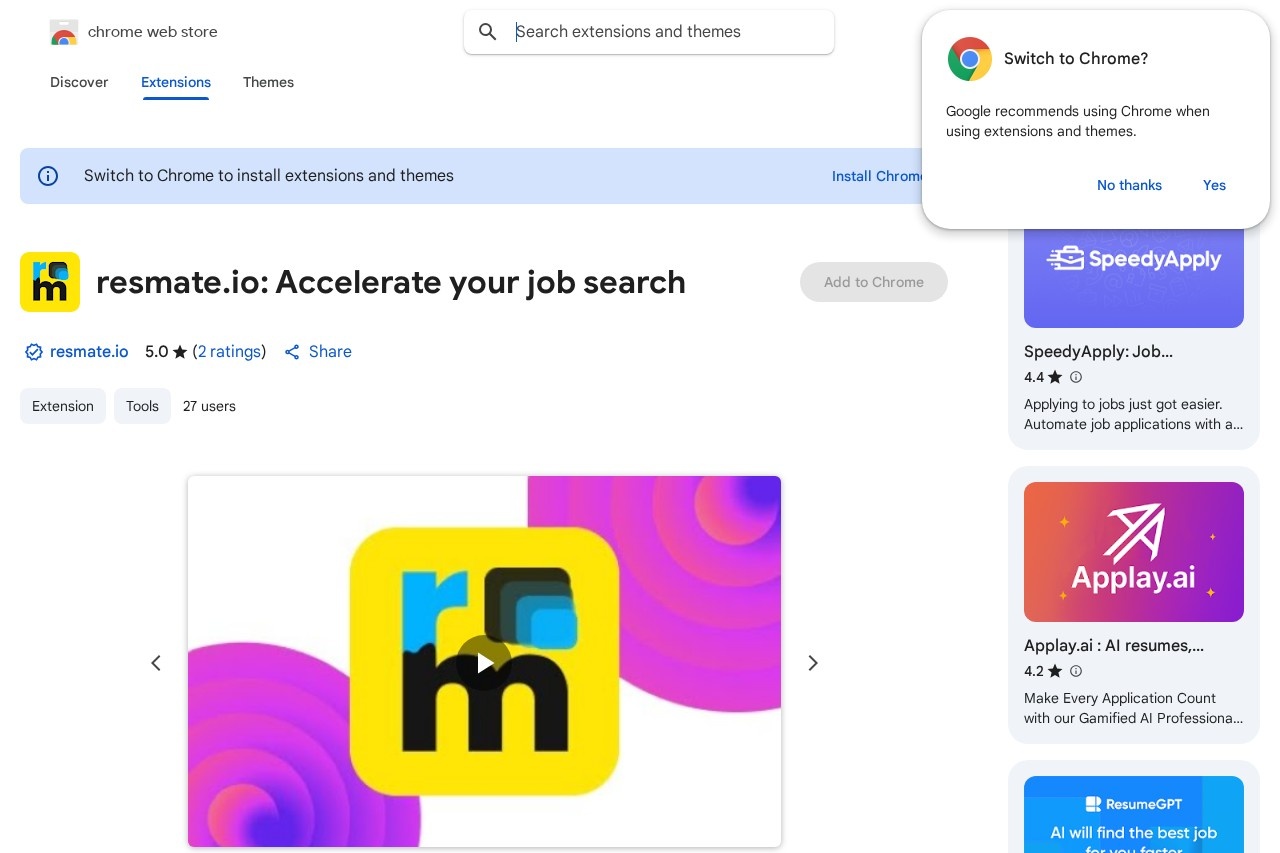Click Yes in the Switch to Chrome popup
This screenshot has width=1280, height=853.
[1214, 185]
